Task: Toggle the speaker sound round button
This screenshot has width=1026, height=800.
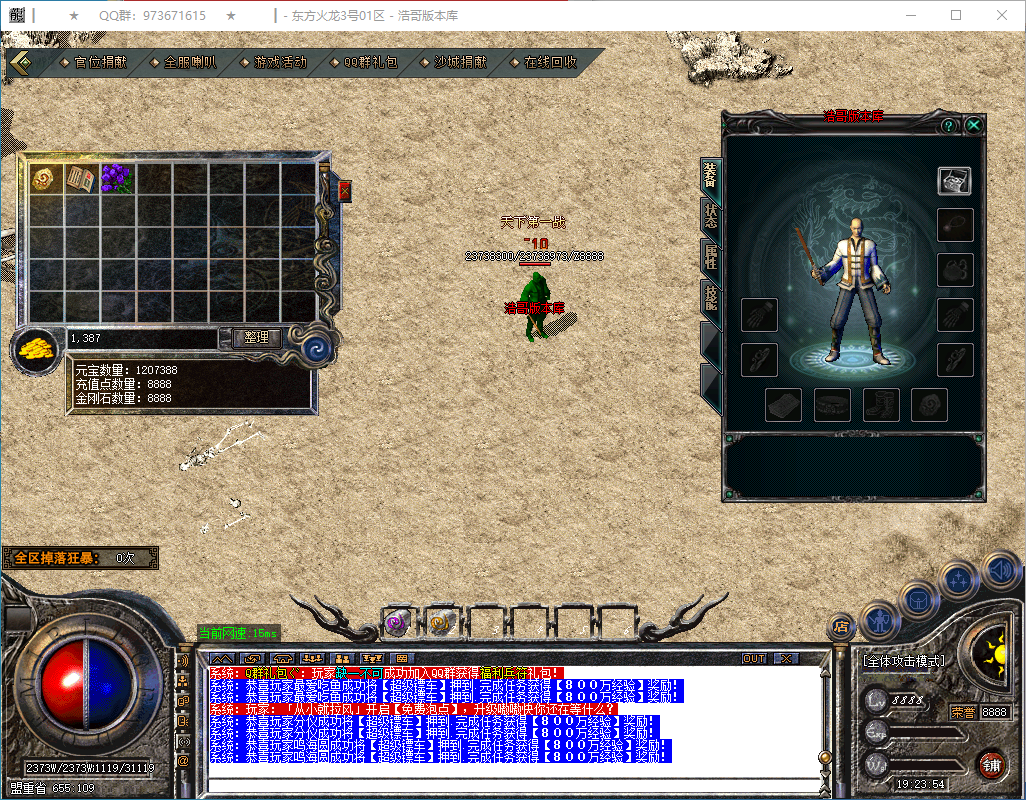Action: coord(1001,570)
